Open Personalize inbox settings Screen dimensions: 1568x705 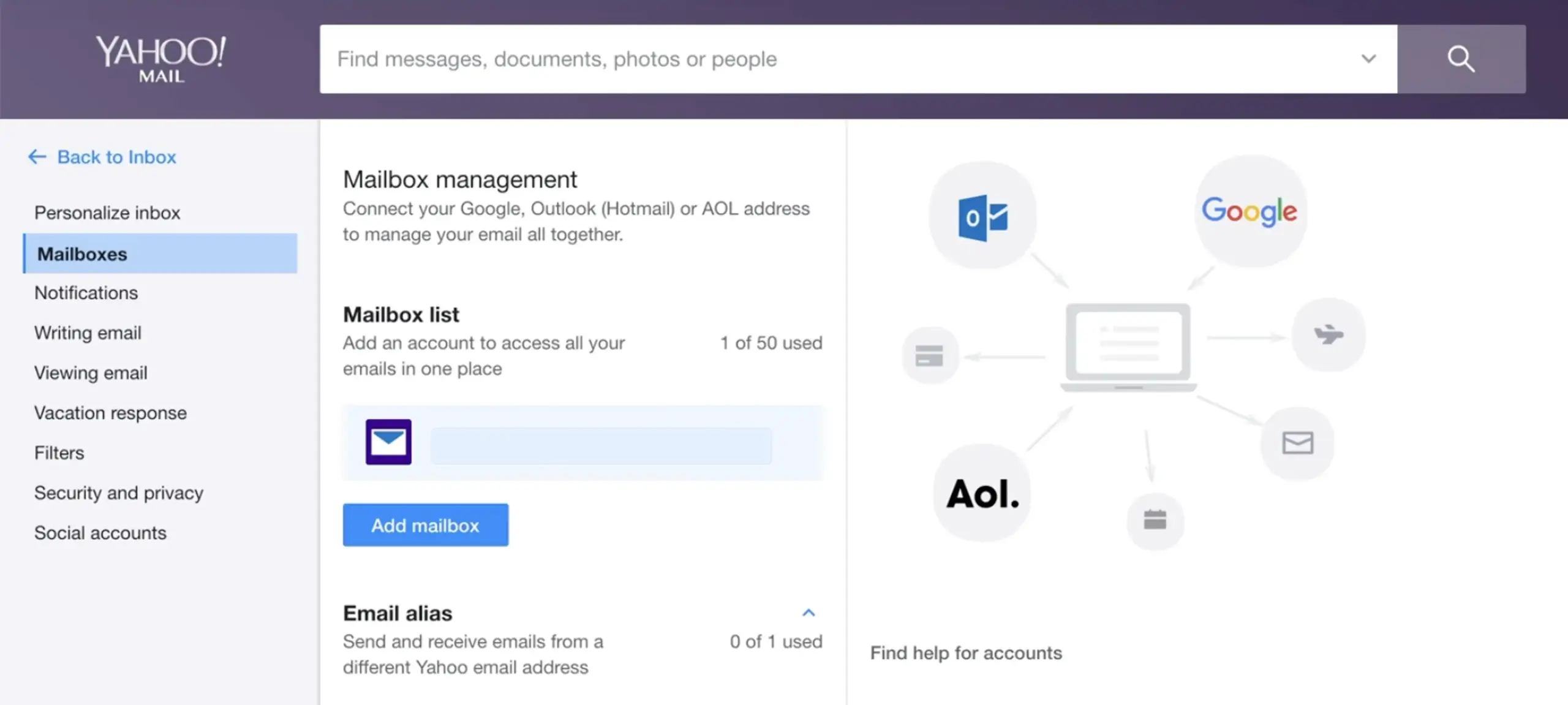[x=107, y=213]
